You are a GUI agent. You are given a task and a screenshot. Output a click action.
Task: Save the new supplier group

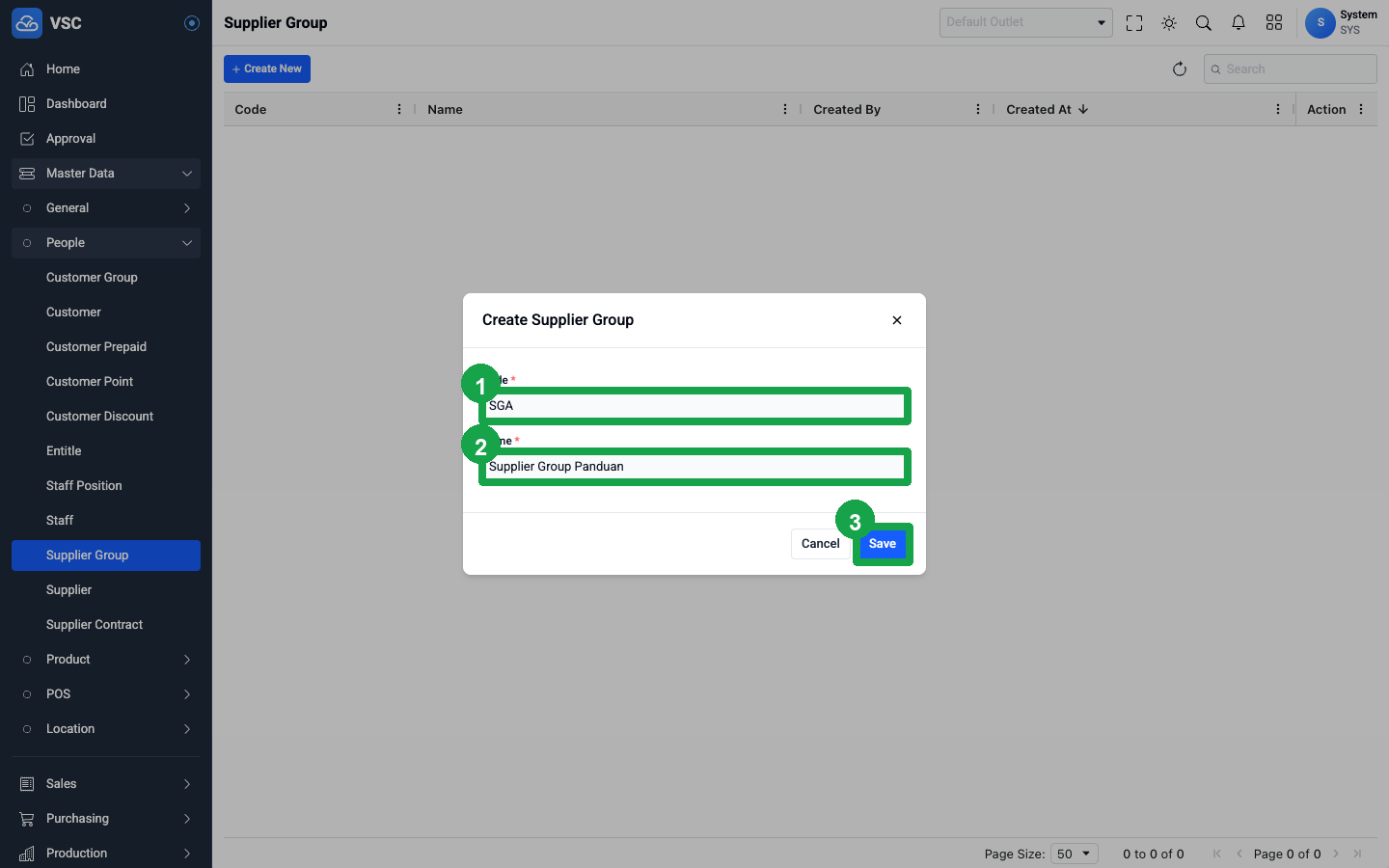pos(883,544)
